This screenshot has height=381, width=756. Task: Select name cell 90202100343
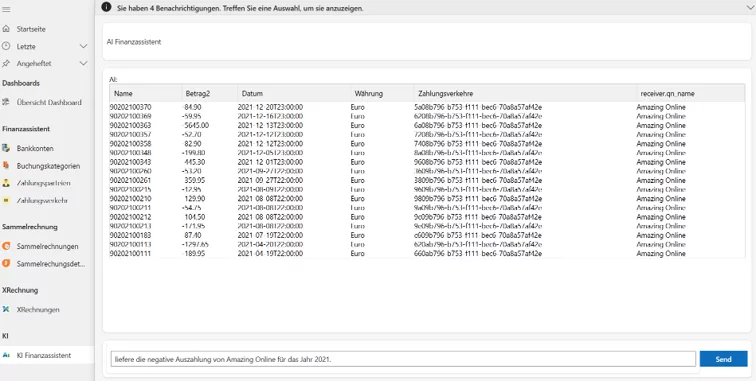(130, 162)
